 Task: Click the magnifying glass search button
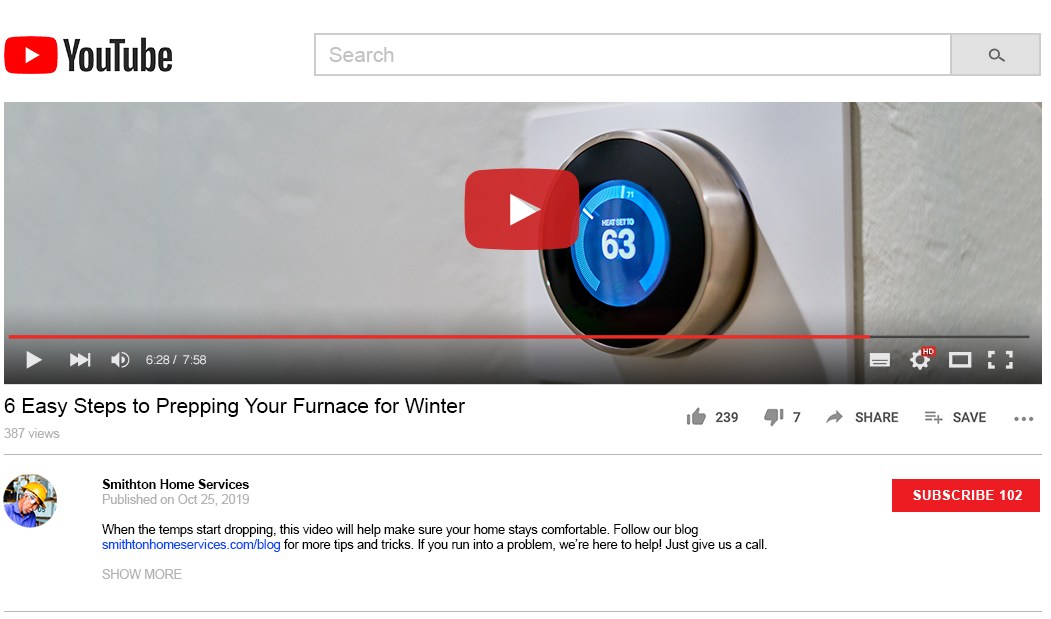995,55
